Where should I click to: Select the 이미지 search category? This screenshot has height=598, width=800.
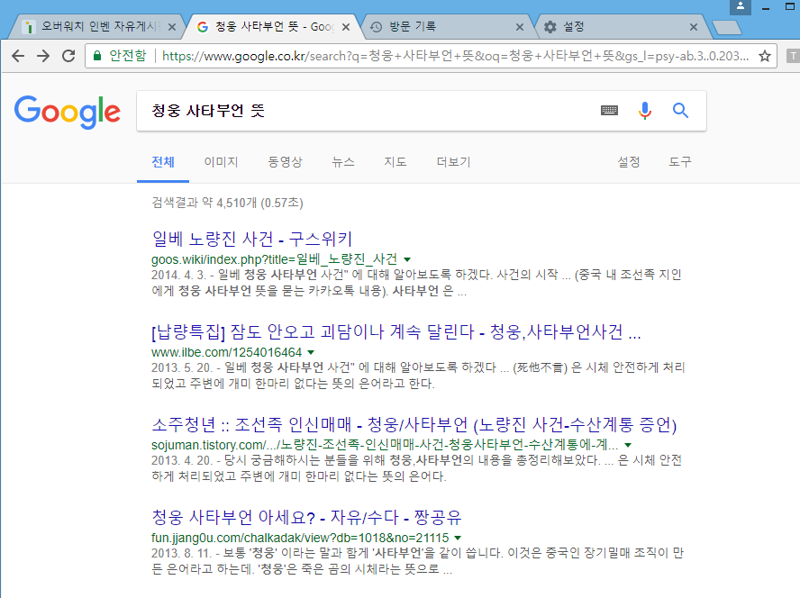click(221, 162)
